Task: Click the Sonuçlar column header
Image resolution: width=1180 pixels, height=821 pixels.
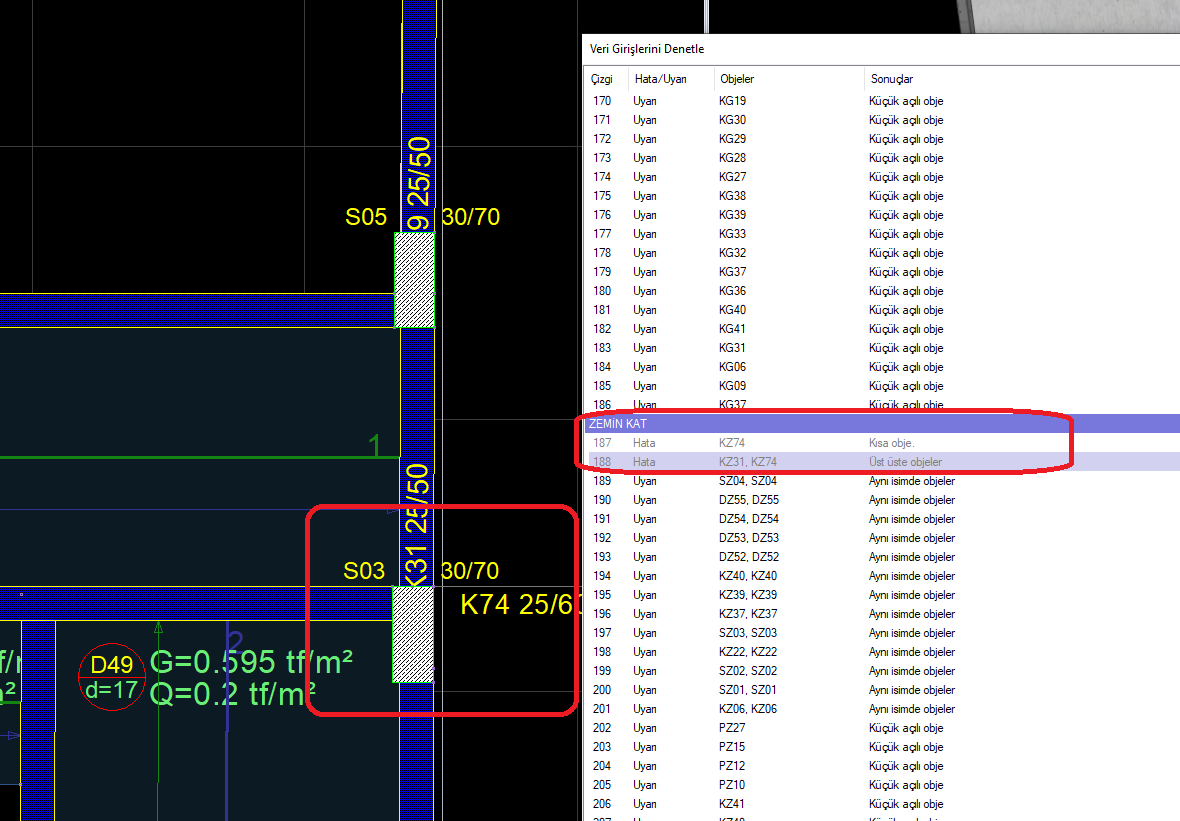Action: point(891,79)
